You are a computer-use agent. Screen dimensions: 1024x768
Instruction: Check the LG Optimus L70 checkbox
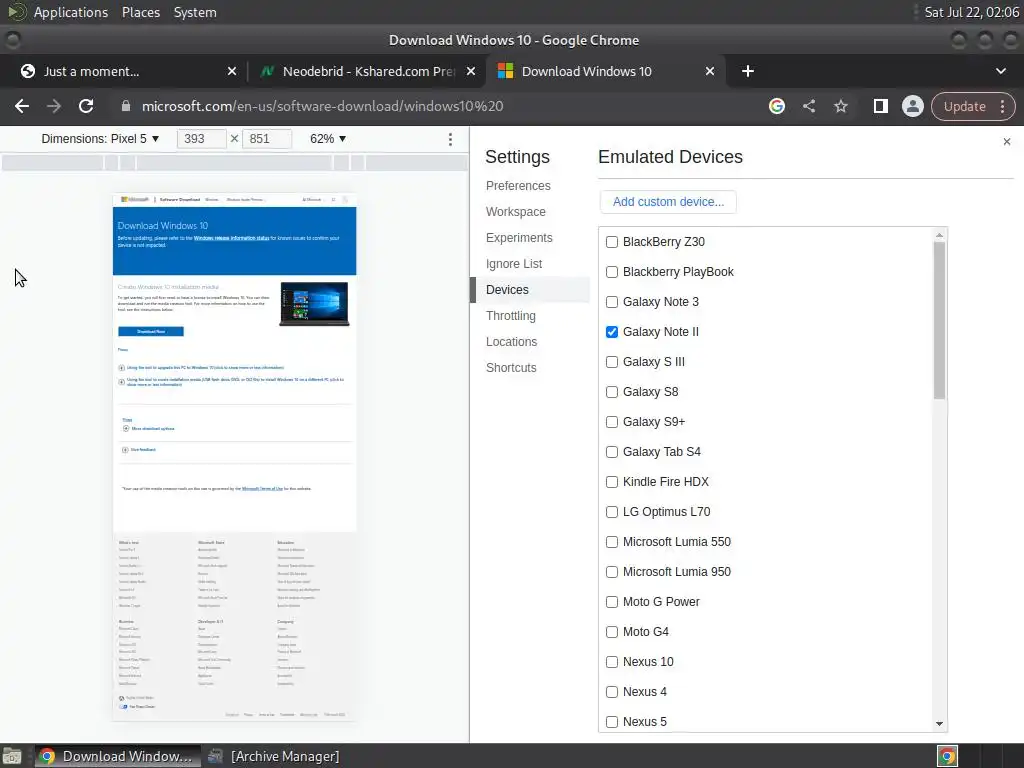(612, 513)
